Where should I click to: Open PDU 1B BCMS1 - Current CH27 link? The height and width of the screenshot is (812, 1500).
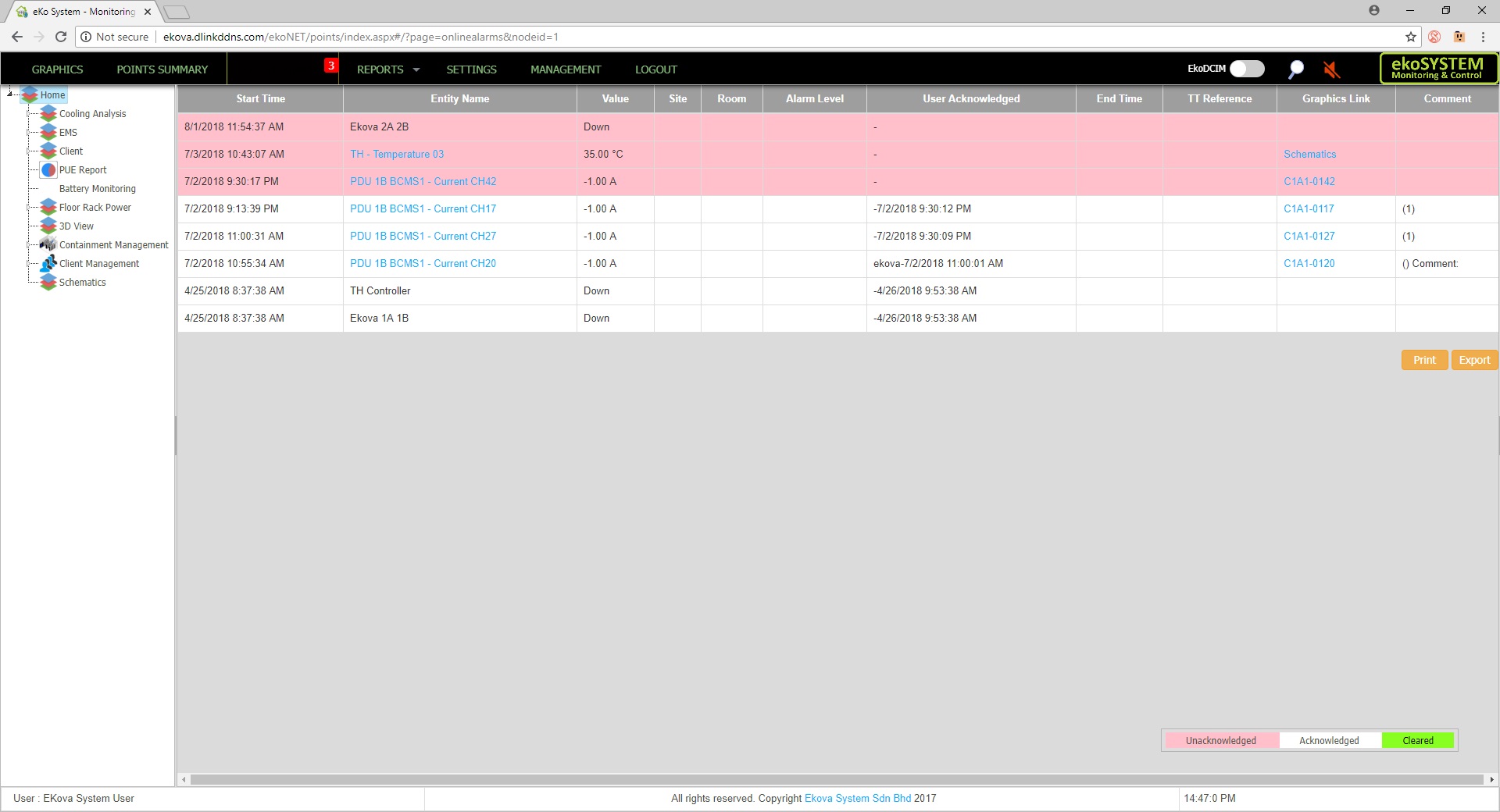423,236
